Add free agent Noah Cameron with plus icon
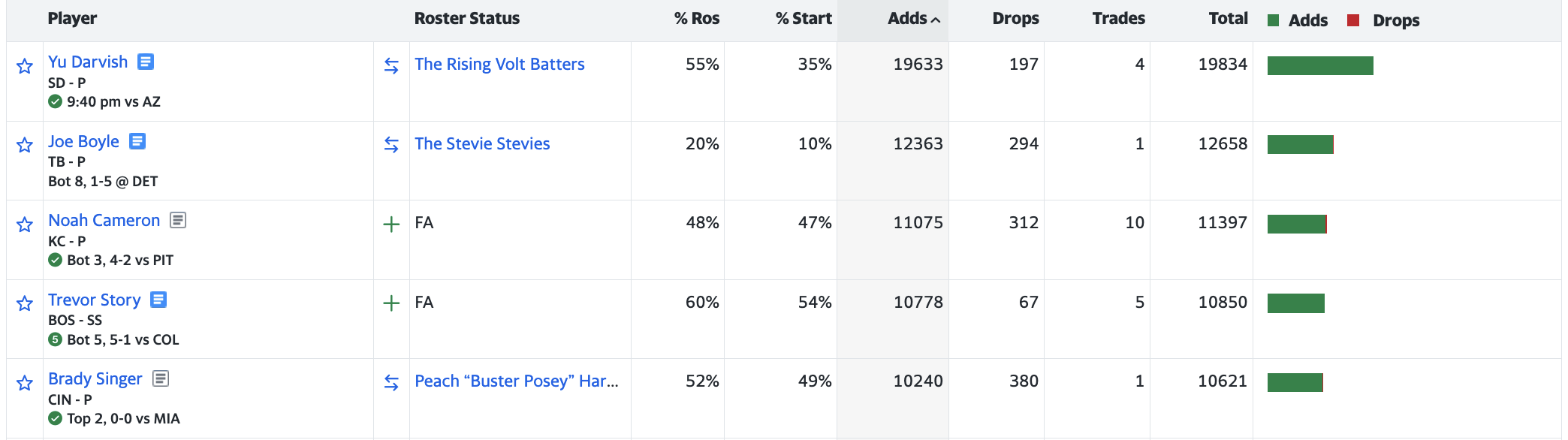 tap(391, 224)
